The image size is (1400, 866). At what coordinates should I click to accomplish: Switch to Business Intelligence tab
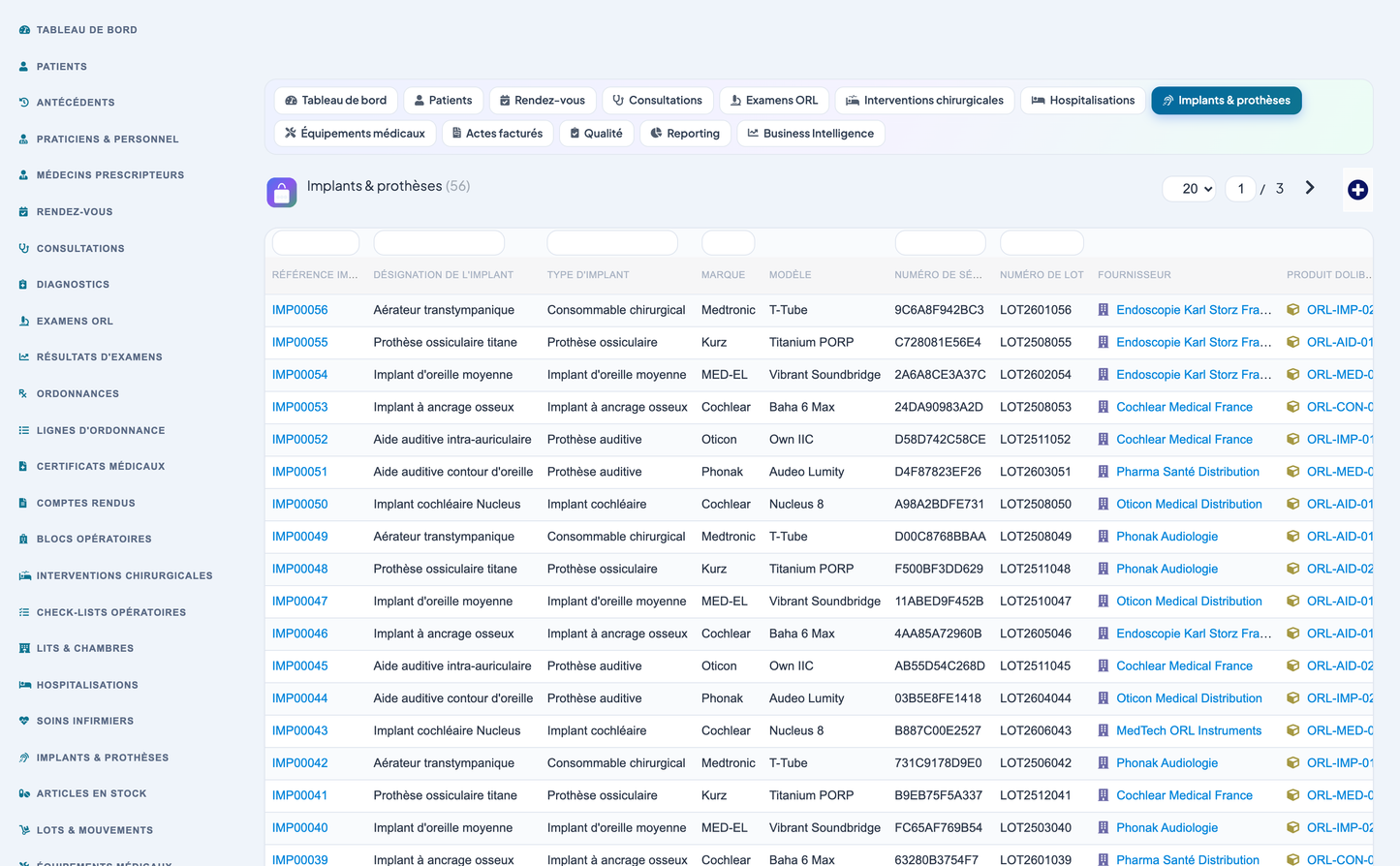[811, 134]
